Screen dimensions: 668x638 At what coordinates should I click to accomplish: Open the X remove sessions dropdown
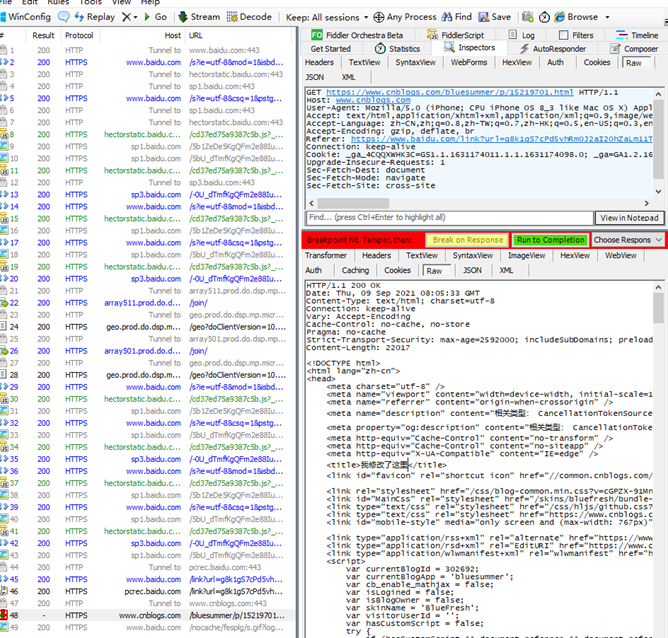(x=130, y=17)
